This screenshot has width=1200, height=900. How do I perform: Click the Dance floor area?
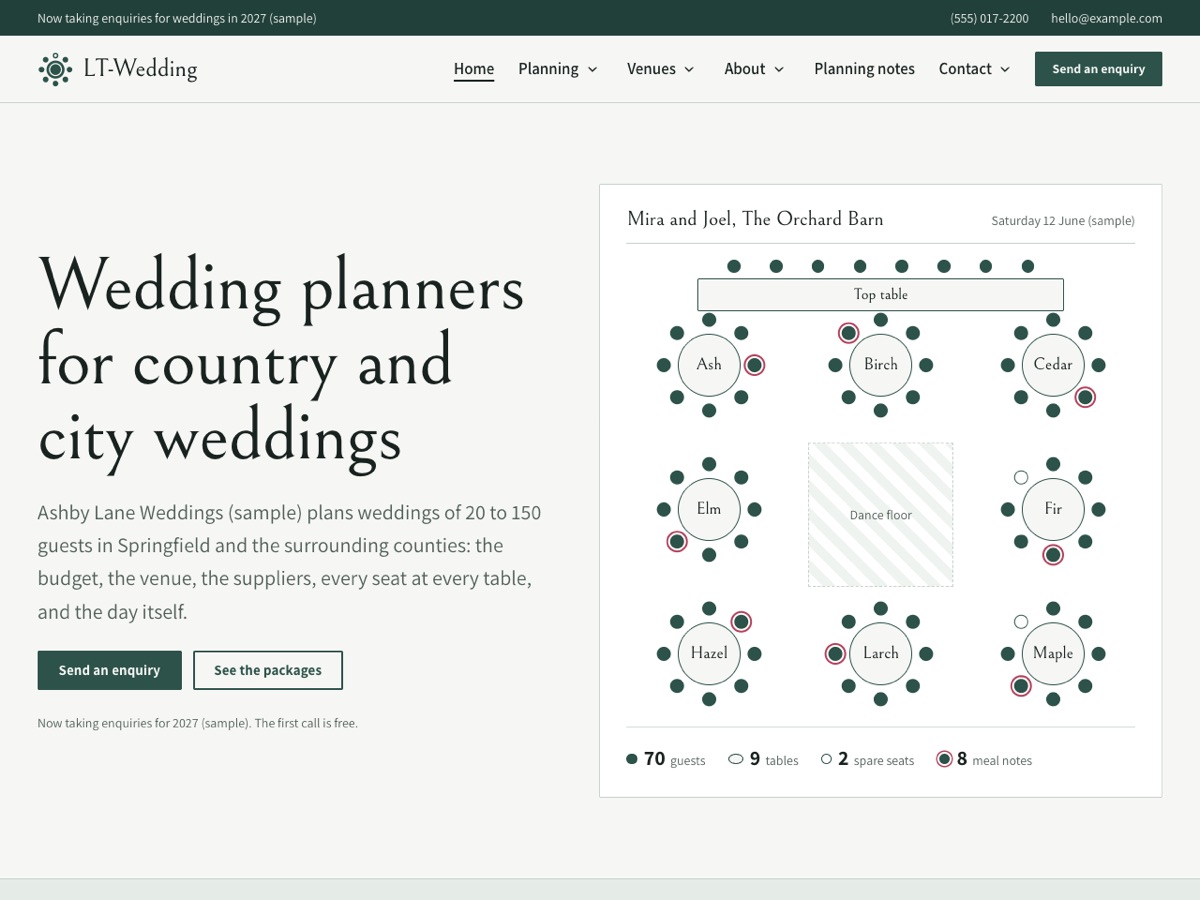[881, 515]
